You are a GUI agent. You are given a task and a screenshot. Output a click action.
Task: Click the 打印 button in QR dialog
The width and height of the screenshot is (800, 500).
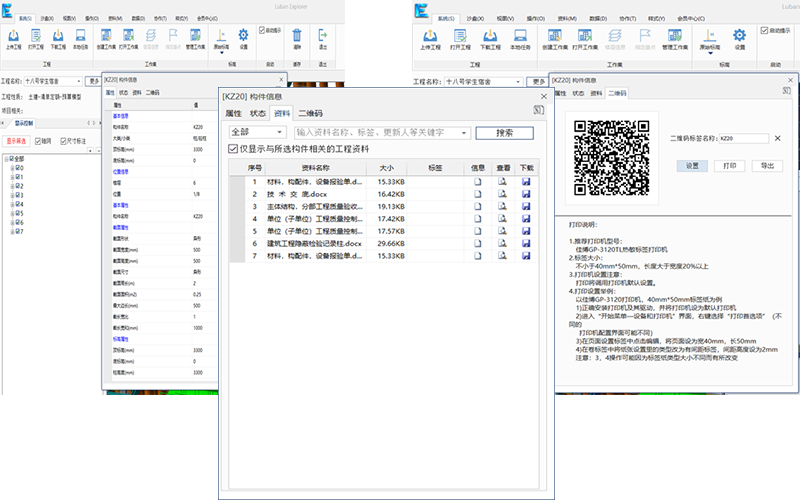730,166
